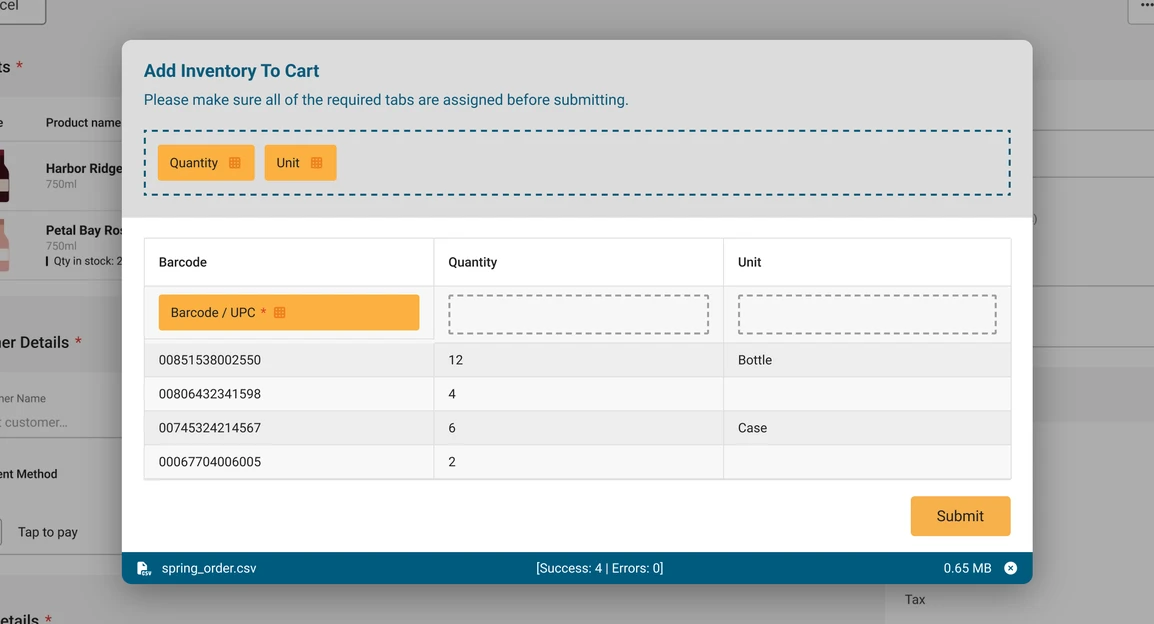Click the Quantity column header
The height and width of the screenshot is (624, 1154).
pos(578,262)
